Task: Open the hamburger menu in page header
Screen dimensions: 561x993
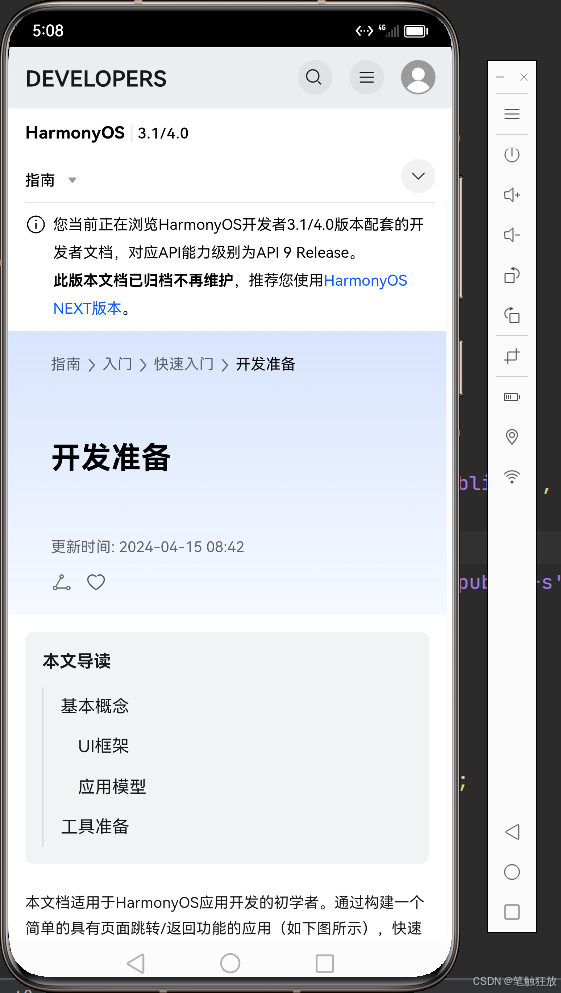Action: [367, 77]
